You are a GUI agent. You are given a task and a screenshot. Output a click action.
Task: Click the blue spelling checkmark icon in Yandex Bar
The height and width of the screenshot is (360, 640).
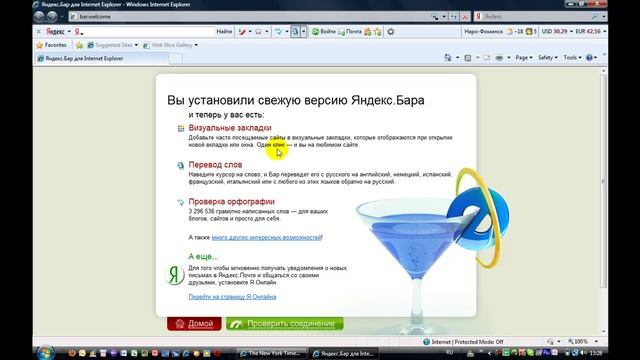coord(278,31)
